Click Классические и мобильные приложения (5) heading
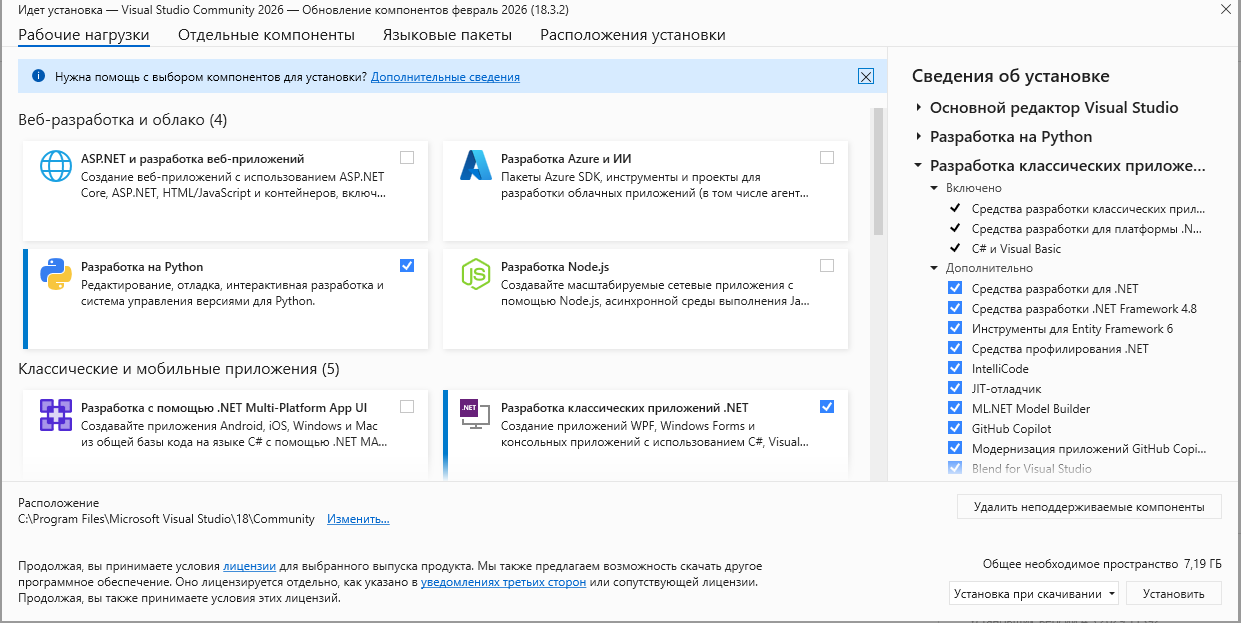The width and height of the screenshot is (1241, 623). pyautogui.click(x=179, y=369)
